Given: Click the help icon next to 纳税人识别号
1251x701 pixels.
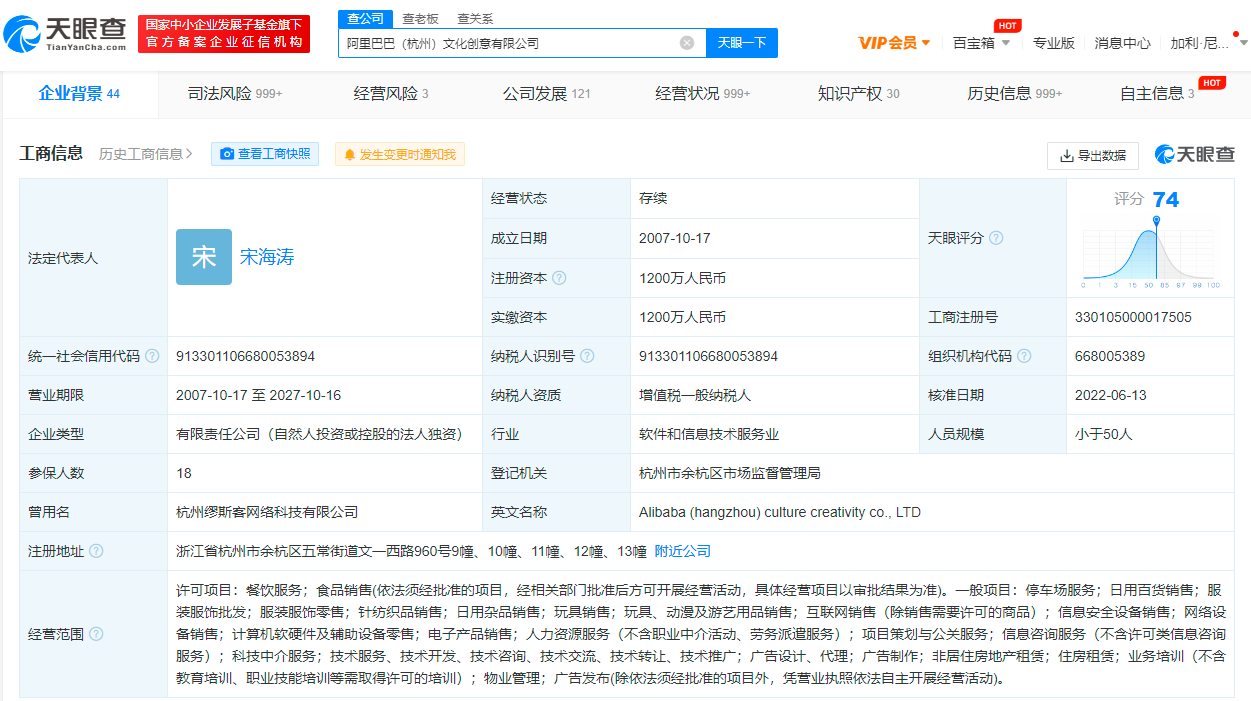Looking at the screenshot, I should tap(587, 356).
